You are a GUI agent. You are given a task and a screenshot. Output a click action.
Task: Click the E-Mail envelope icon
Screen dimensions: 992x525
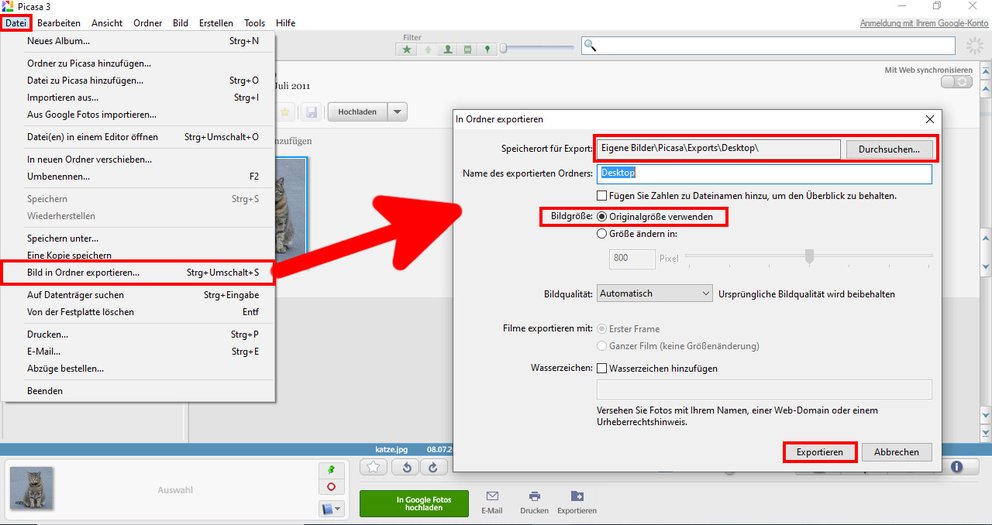[x=492, y=496]
